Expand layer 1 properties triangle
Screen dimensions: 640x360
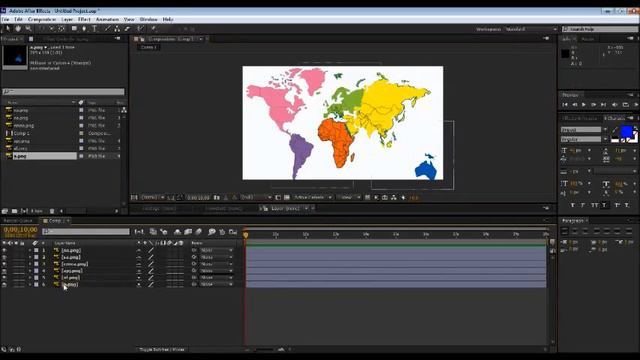coord(30,250)
